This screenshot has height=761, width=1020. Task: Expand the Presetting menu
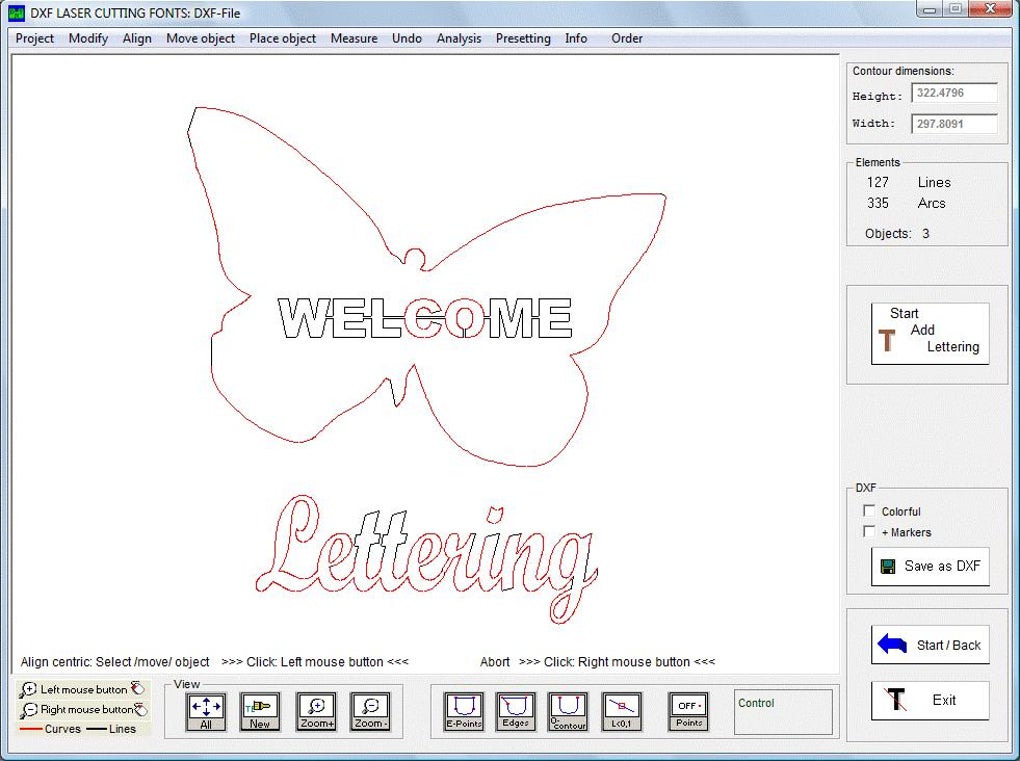(x=523, y=39)
